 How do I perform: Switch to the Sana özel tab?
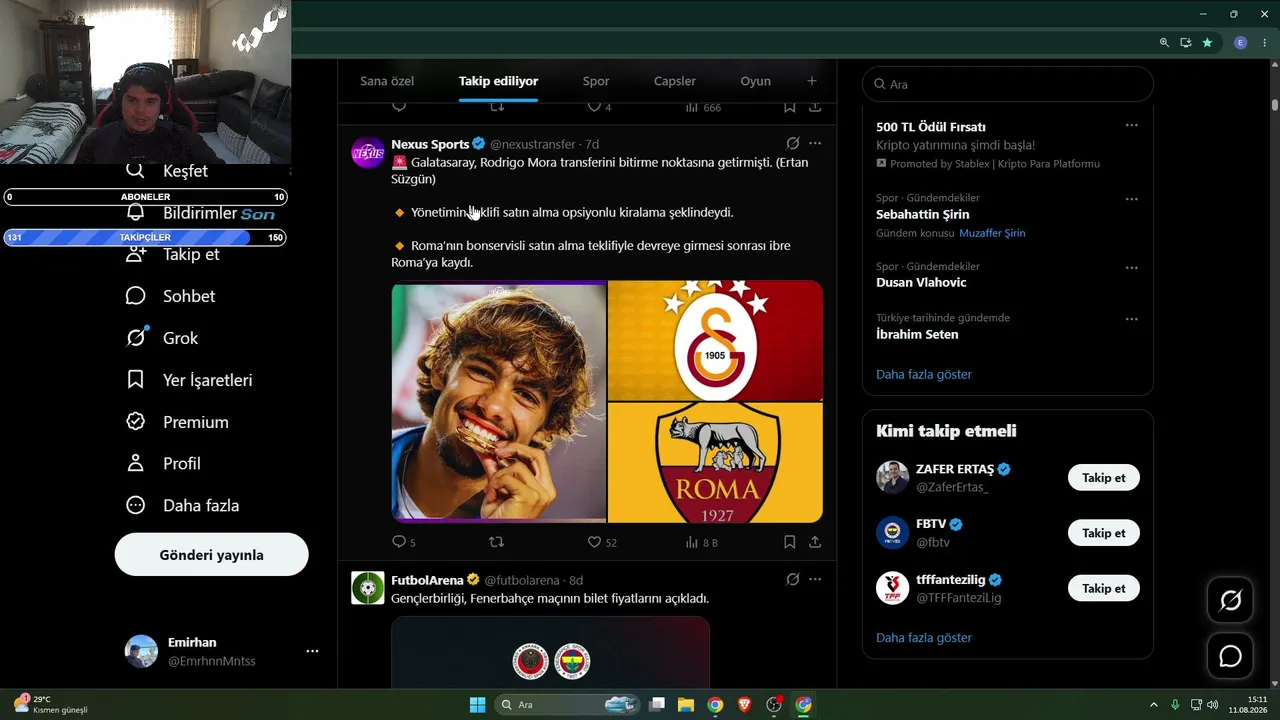click(x=387, y=81)
